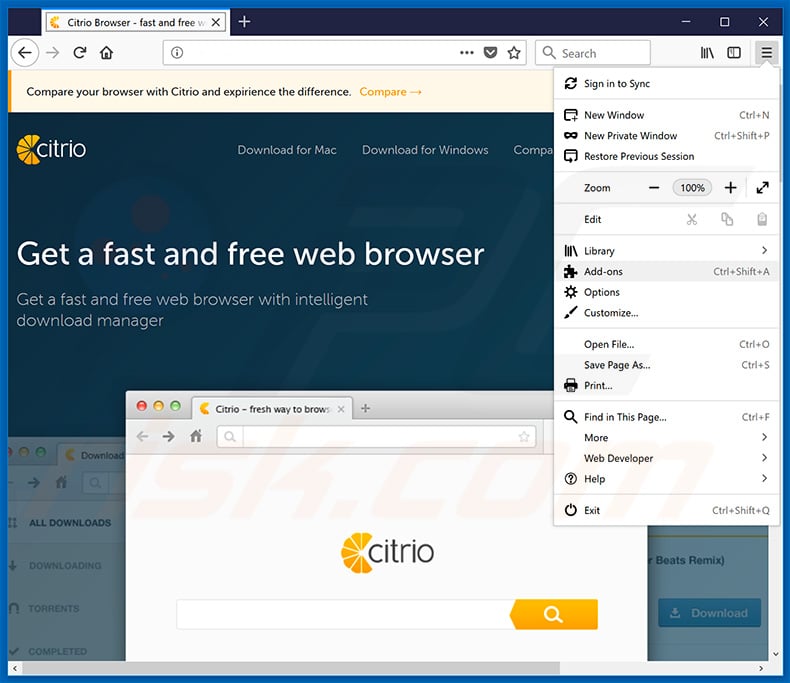This screenshot has width=790, height=683.
Task: Click horizontal scrollbar right arrow
Action: tap(761, 668)
